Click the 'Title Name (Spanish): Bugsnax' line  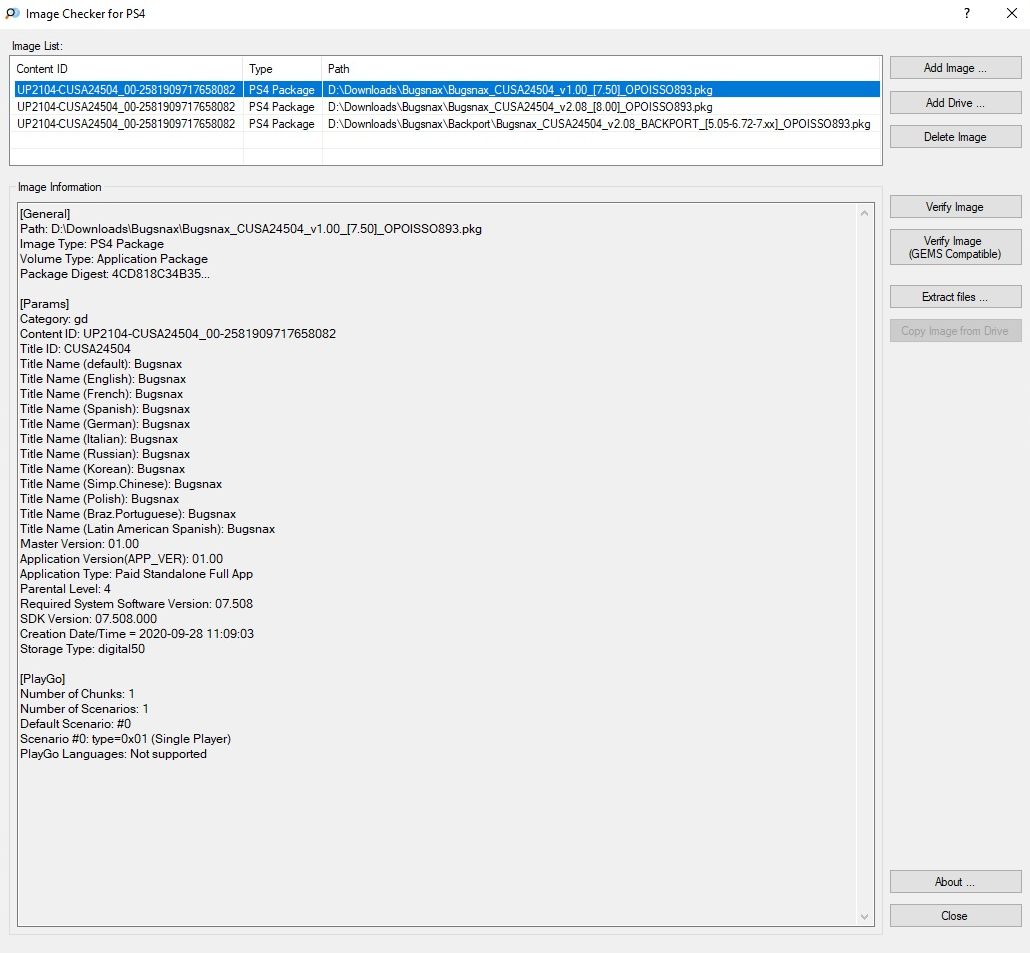point(105,409)
